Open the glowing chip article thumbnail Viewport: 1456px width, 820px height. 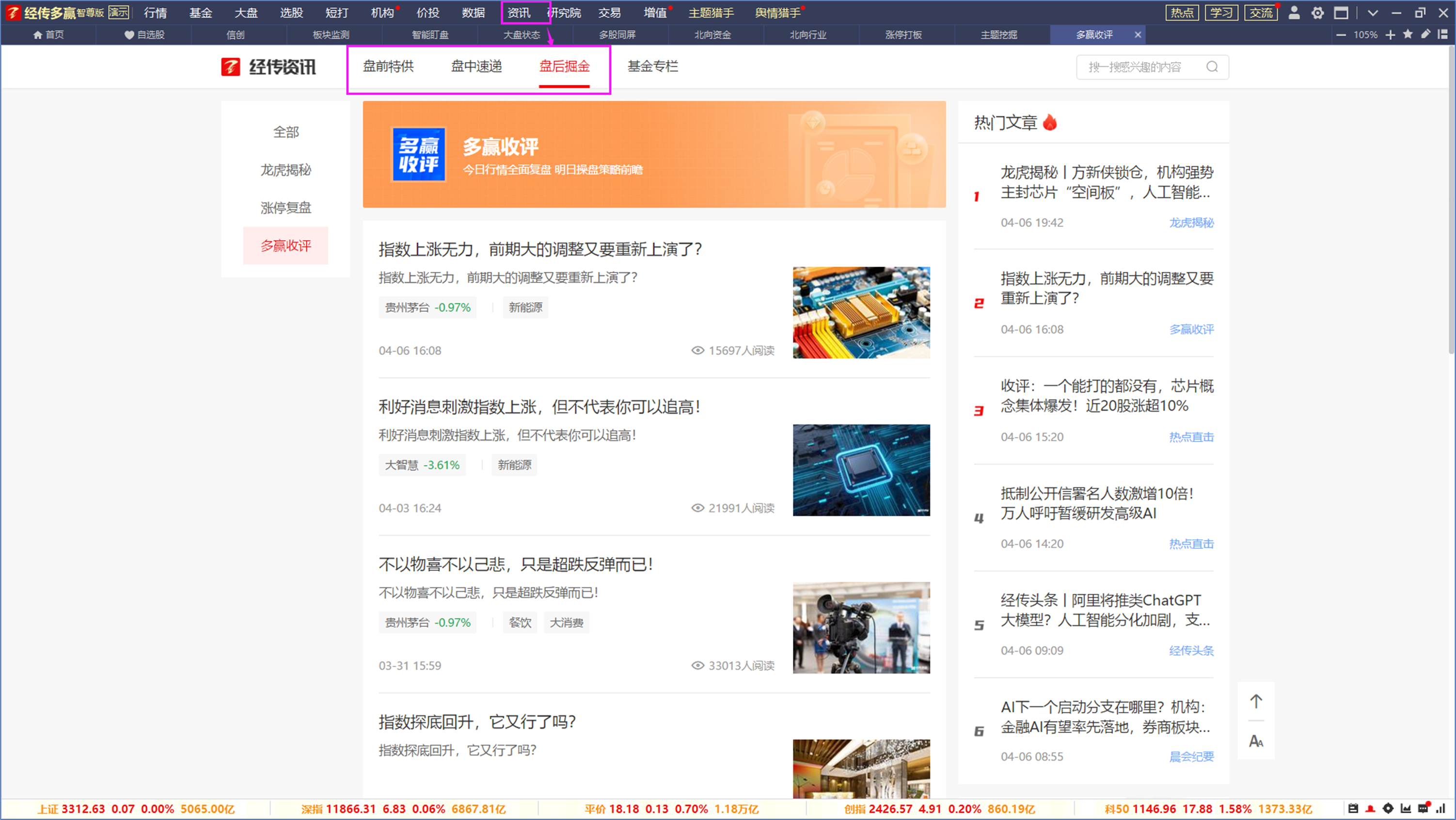pyautogui.click(x=861, y=470)
